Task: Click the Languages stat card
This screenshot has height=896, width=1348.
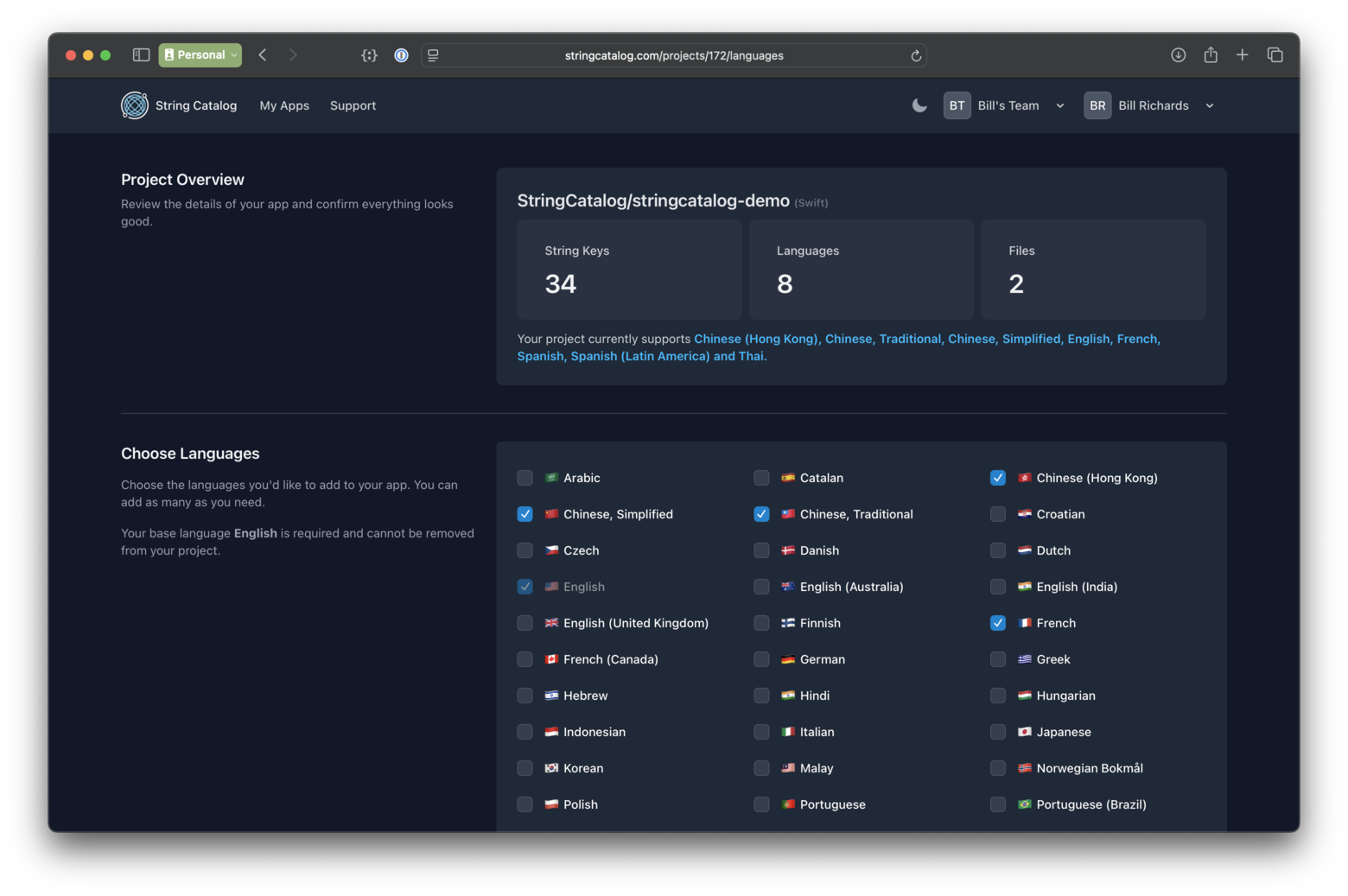Action: click(862, 270)
